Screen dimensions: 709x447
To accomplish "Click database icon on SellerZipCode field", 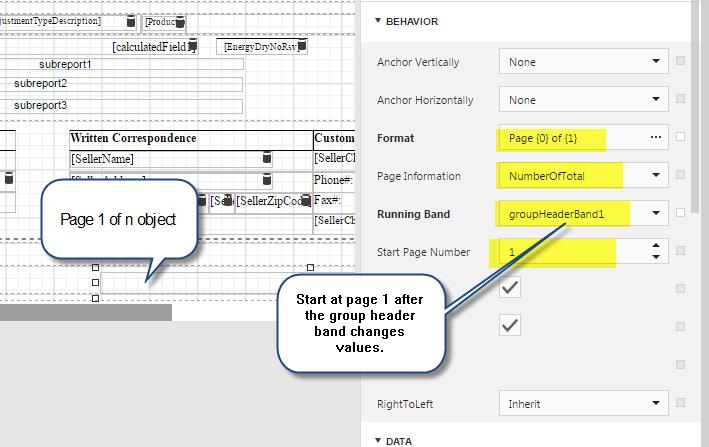I will point(306,201).
